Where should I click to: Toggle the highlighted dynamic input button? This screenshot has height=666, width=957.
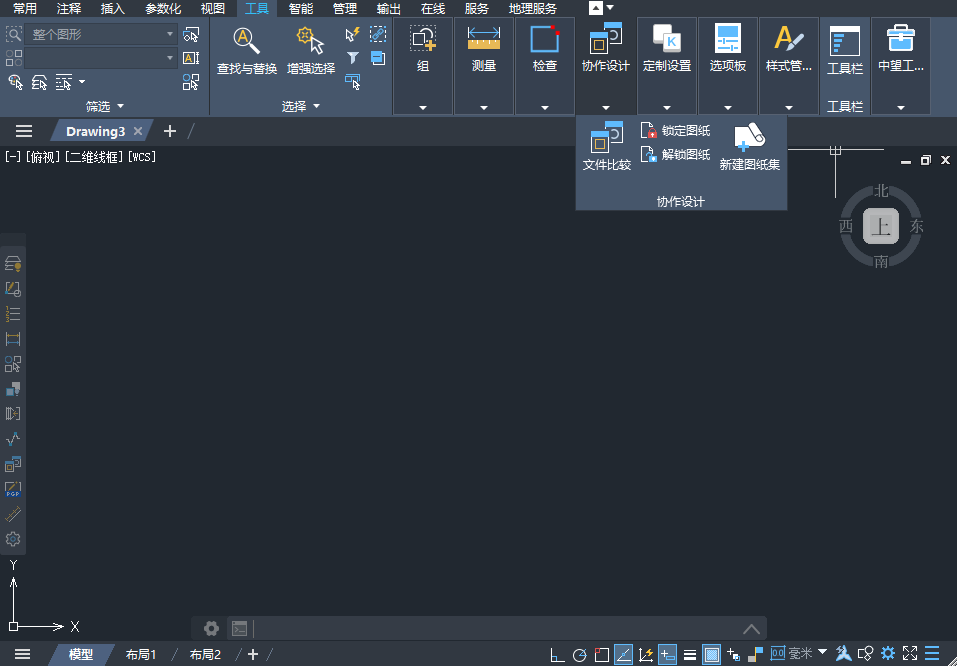668,654
